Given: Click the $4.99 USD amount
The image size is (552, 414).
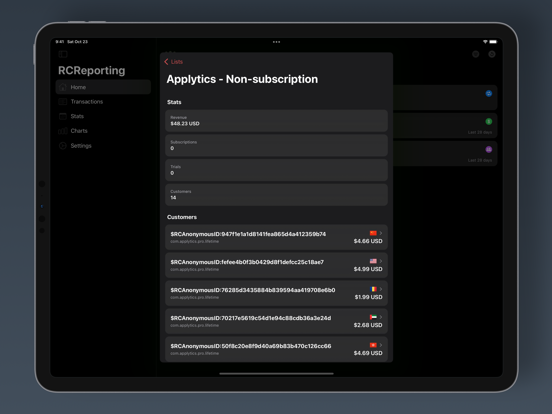Looking at the screenshot, I should [x=368, y=269].
